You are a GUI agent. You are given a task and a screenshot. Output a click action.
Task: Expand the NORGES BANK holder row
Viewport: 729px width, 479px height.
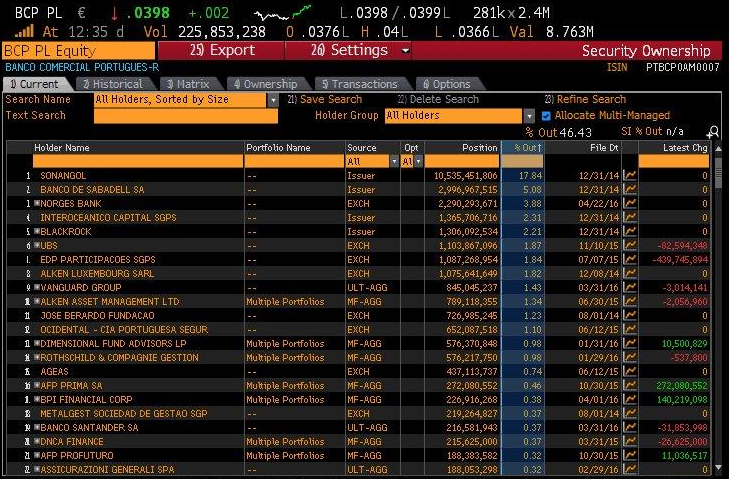click(37, 203)
